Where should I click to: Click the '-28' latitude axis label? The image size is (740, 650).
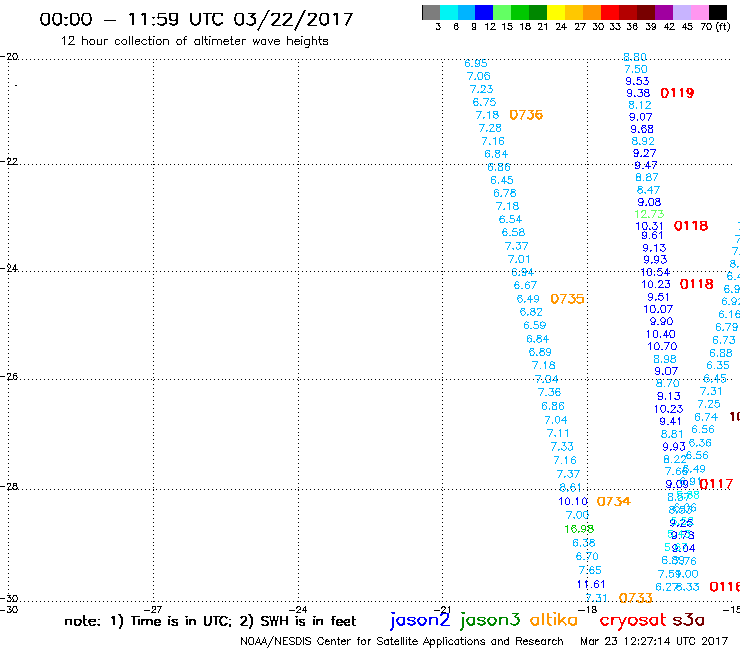(9, 486)
